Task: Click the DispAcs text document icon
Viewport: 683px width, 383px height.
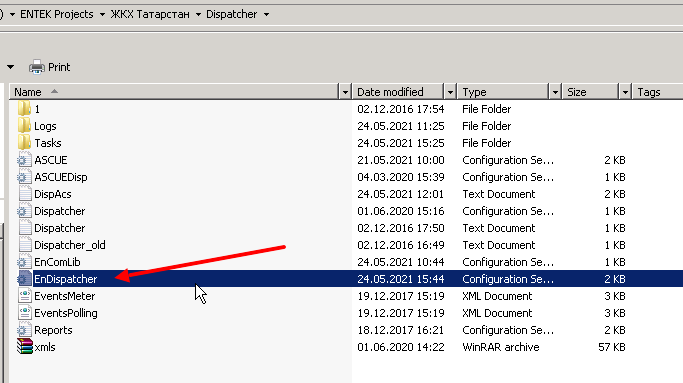Action: click(x=25, y=194)
